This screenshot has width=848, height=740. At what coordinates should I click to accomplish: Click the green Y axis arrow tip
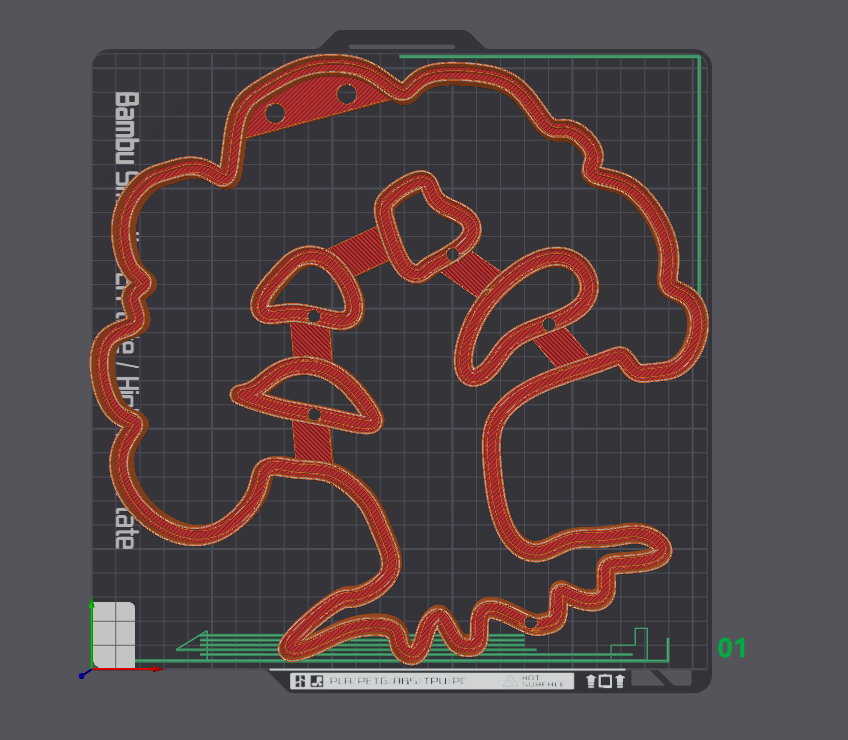pyautogui.click(x=92, y=604)
